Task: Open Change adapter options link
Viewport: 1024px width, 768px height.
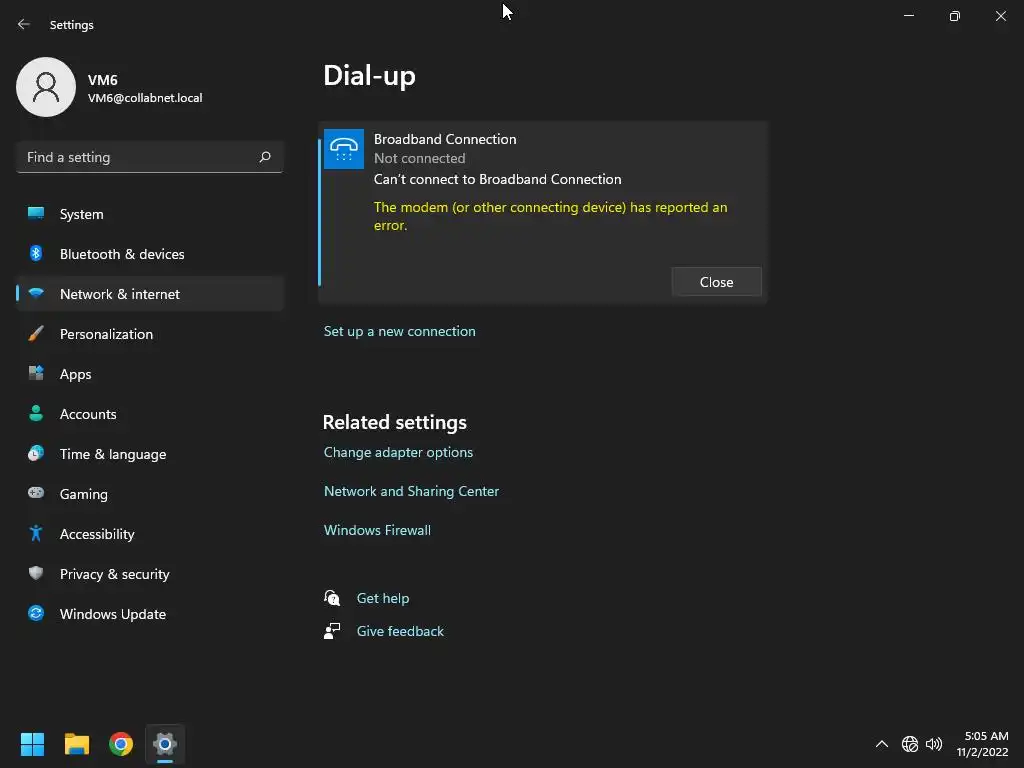Action: point(398,452)
